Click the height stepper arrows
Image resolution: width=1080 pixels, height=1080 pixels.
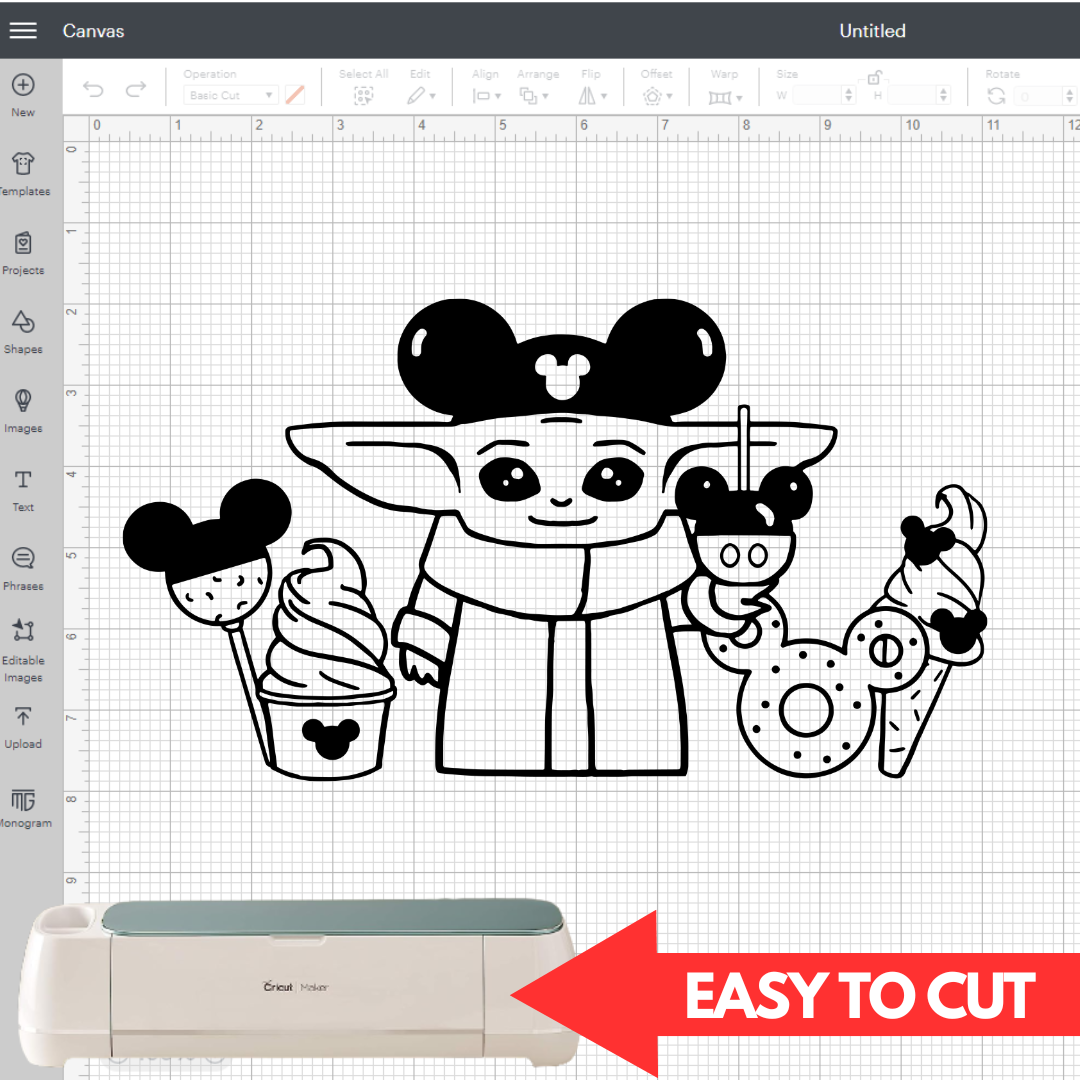944,95
